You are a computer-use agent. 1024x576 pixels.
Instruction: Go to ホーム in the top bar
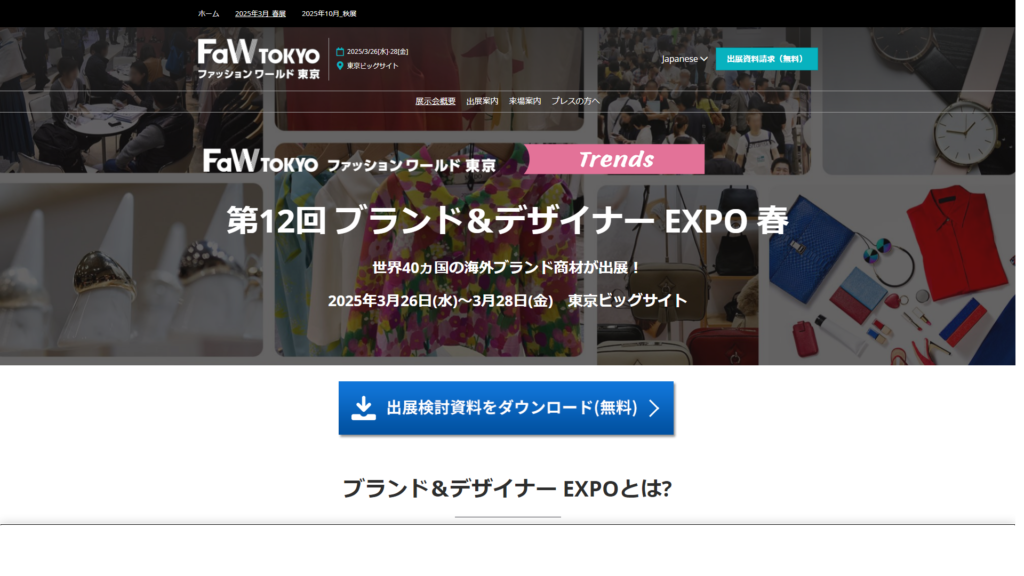(209, 14)
